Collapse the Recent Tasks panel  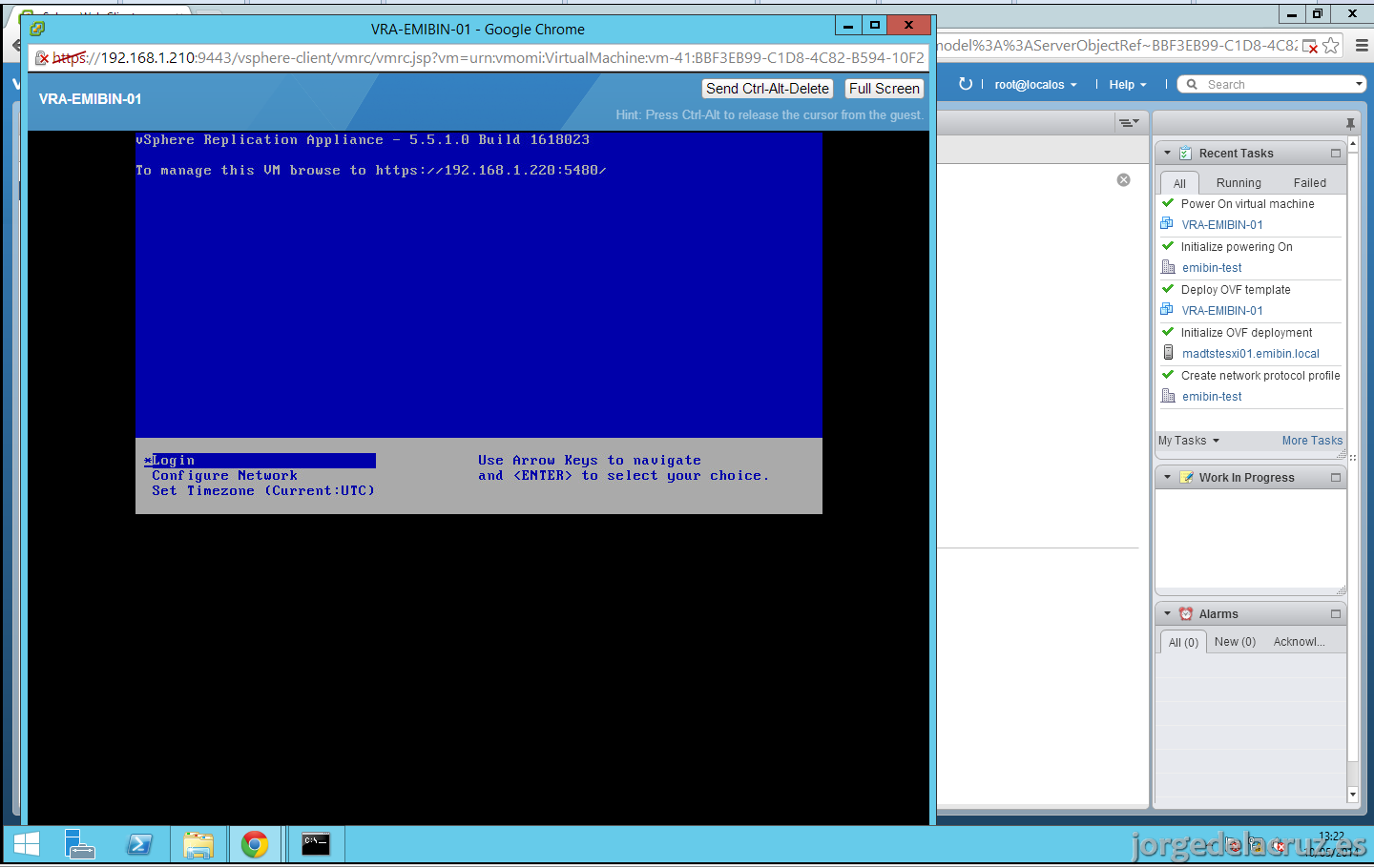[1167, 153]
